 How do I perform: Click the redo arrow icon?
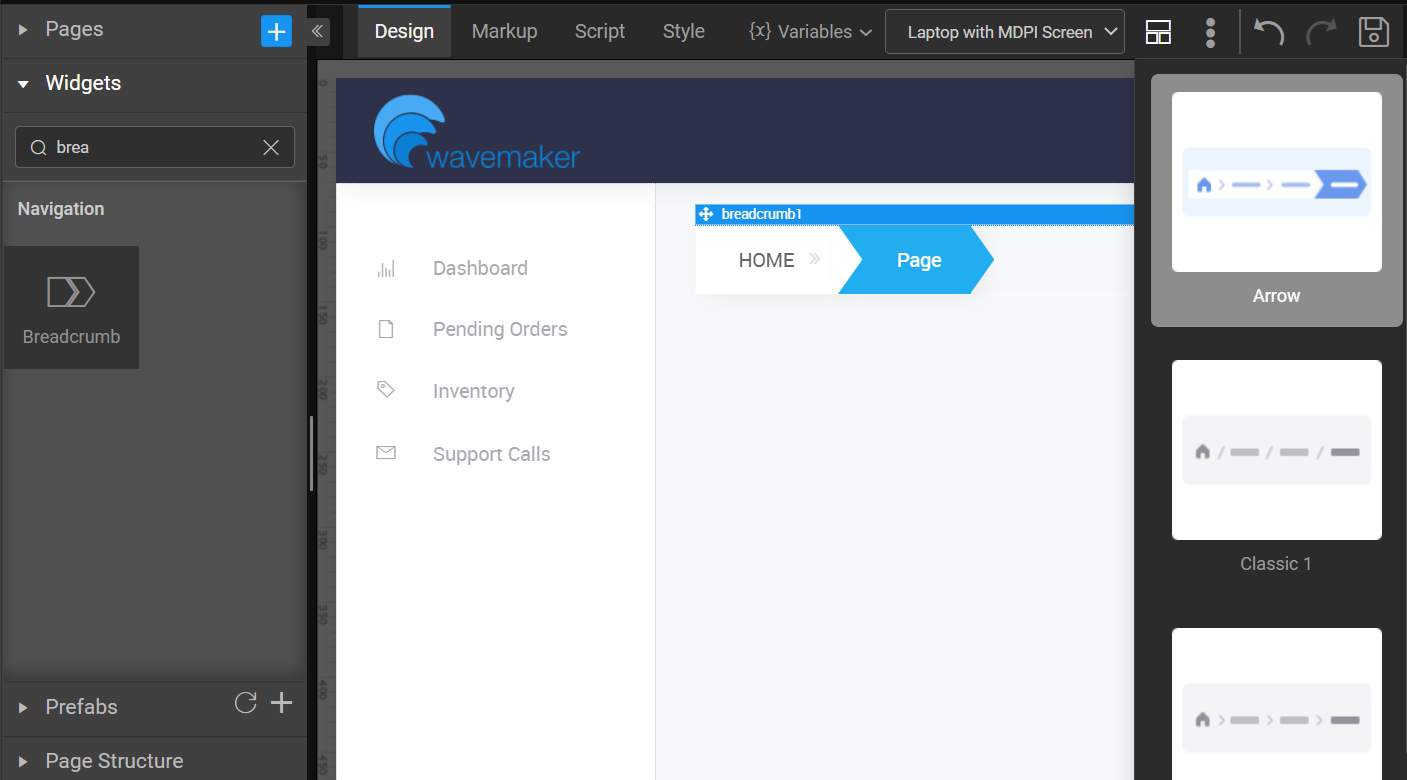[x=1321, y=32]
